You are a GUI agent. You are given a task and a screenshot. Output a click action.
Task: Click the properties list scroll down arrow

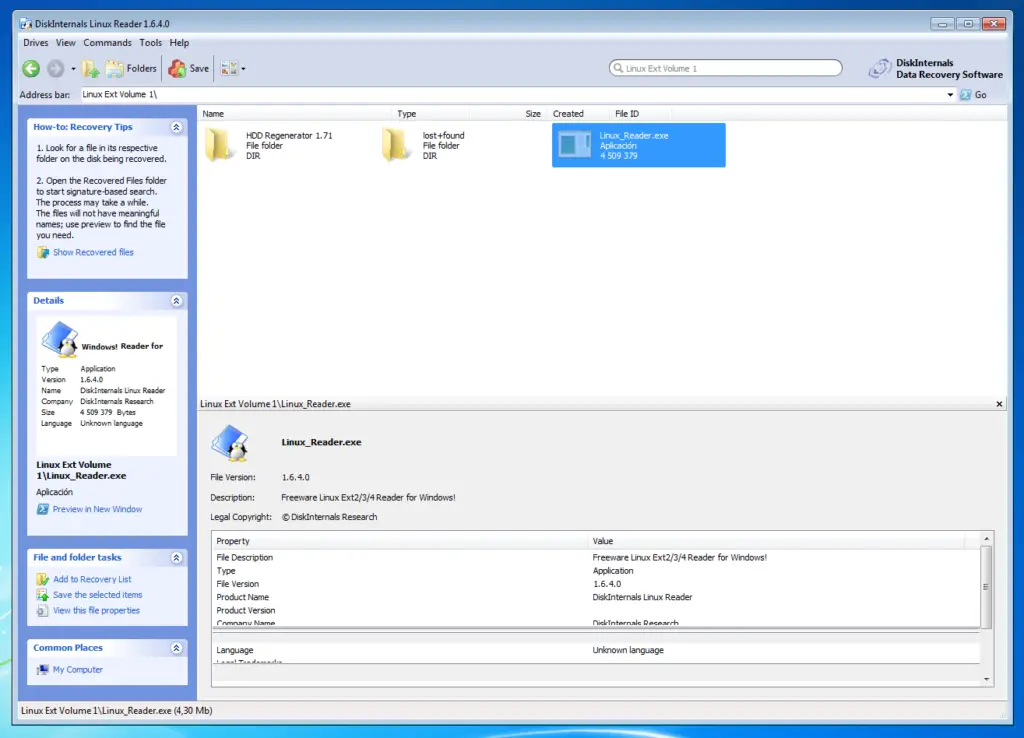coord(986,679)
